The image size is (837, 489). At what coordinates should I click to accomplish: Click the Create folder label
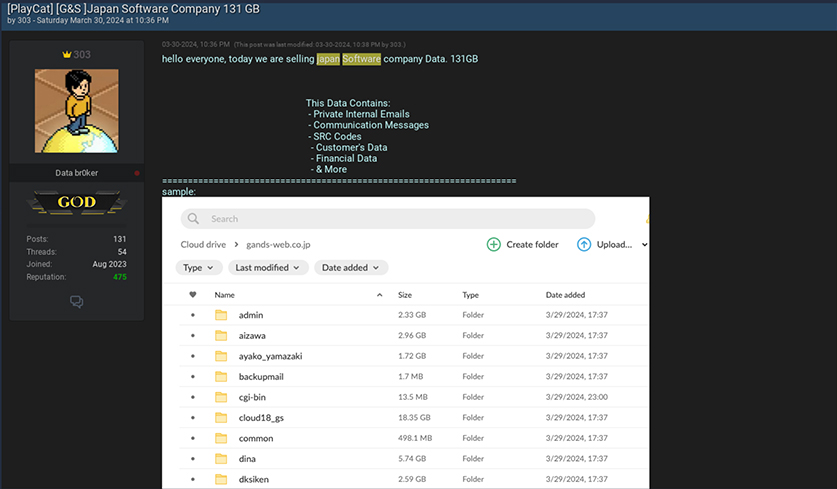532,244
